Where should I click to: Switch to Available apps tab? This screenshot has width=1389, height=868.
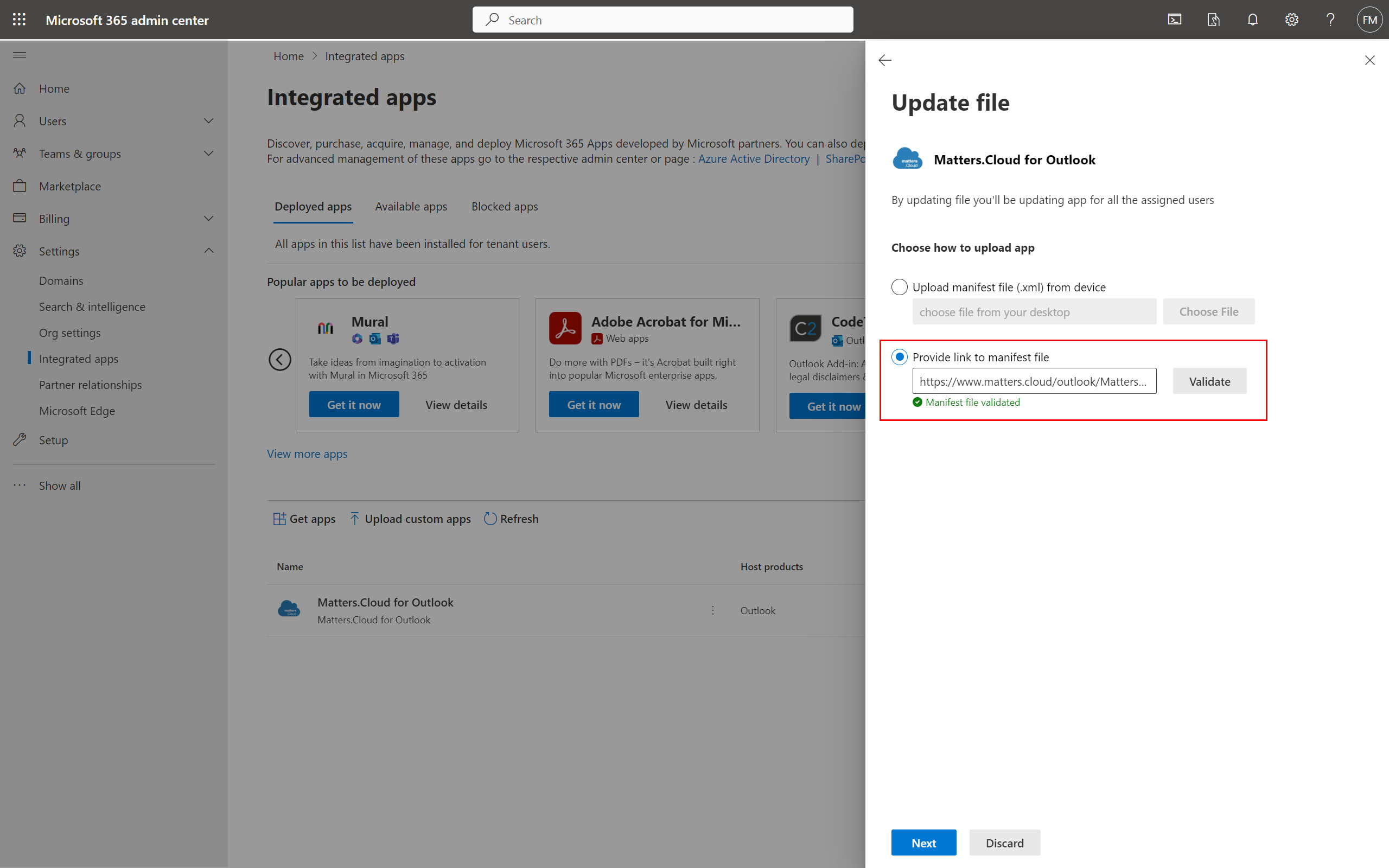[411, 207]
